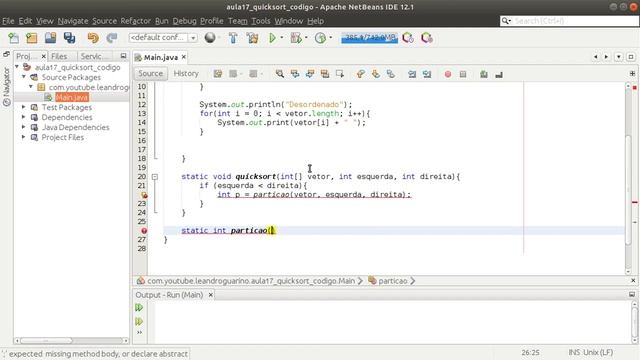Click the New Project icon
The height and width of the screenshot is (360, 640).
coord(32,38)
